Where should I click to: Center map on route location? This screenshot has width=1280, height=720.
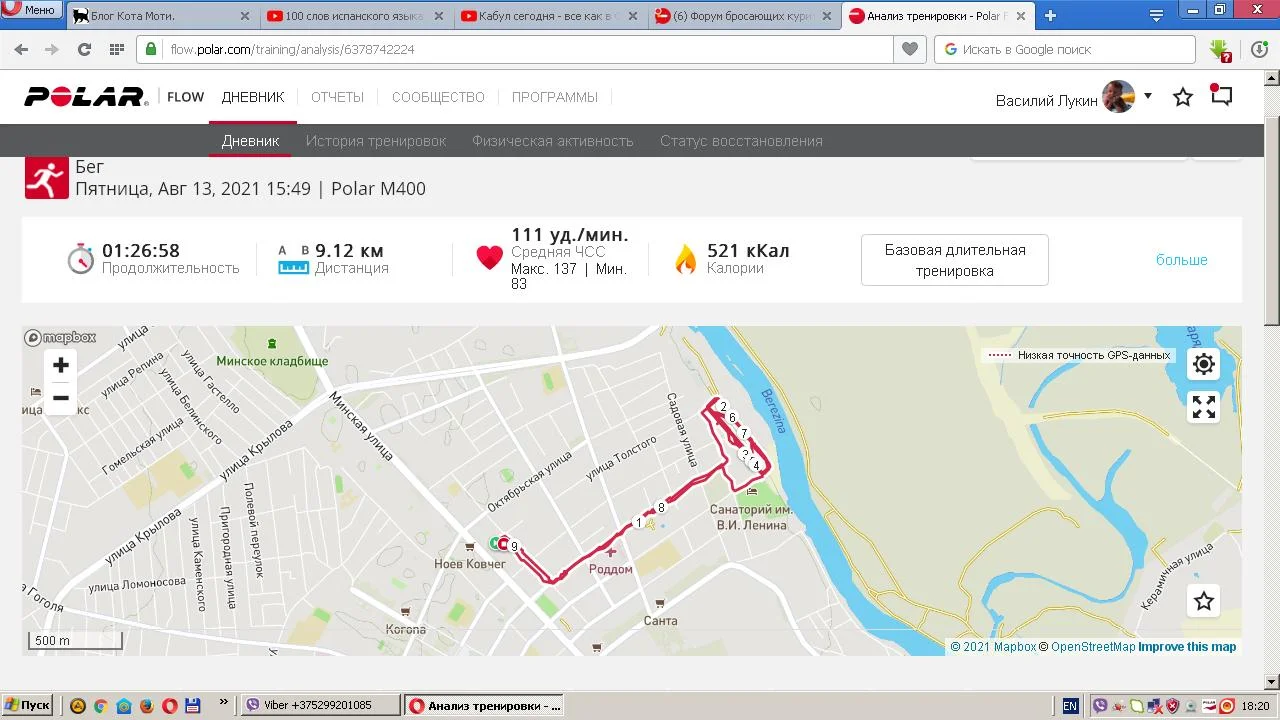coord(1204,364)
